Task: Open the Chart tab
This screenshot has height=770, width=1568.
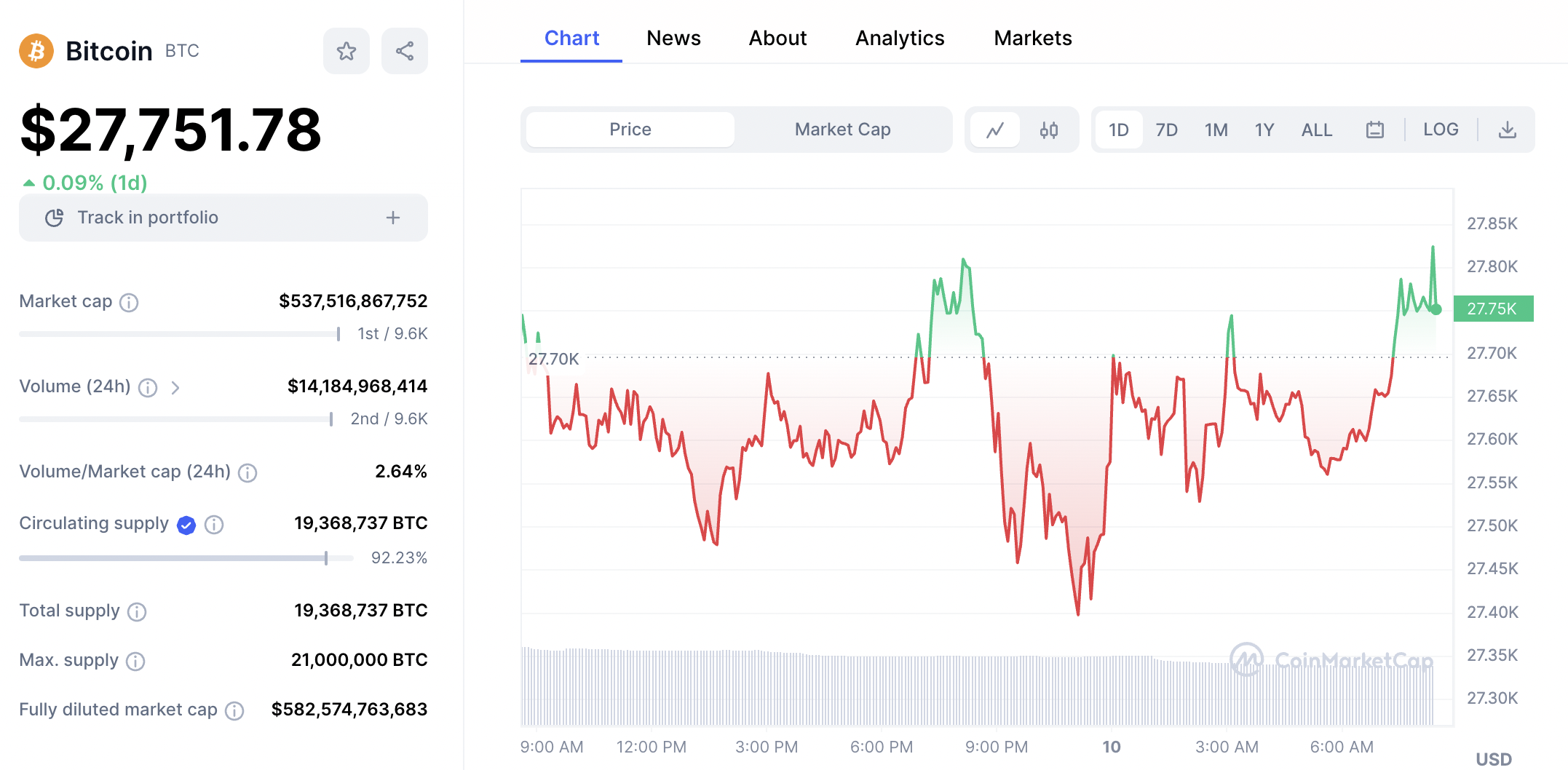Action: click(571, 38)
